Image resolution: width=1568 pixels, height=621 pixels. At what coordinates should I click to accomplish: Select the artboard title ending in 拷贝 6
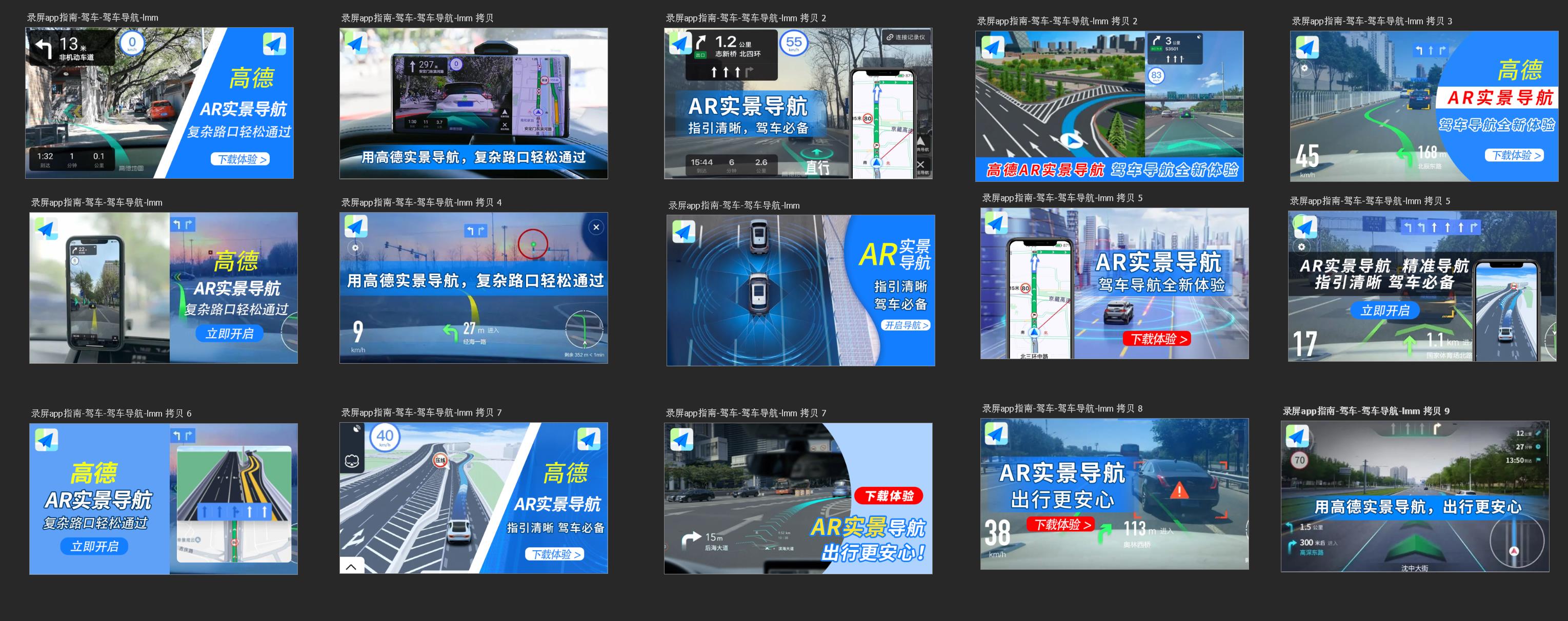(111, 413)
